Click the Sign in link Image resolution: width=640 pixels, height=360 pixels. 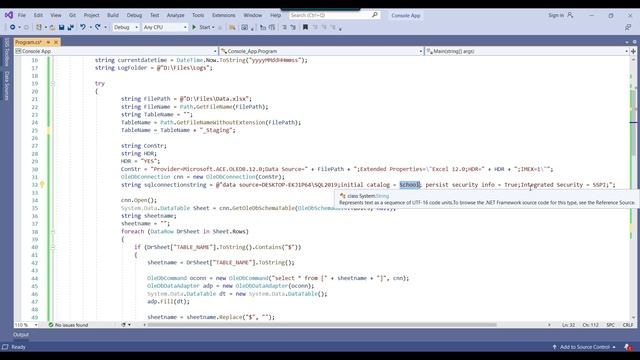point(556,15)
